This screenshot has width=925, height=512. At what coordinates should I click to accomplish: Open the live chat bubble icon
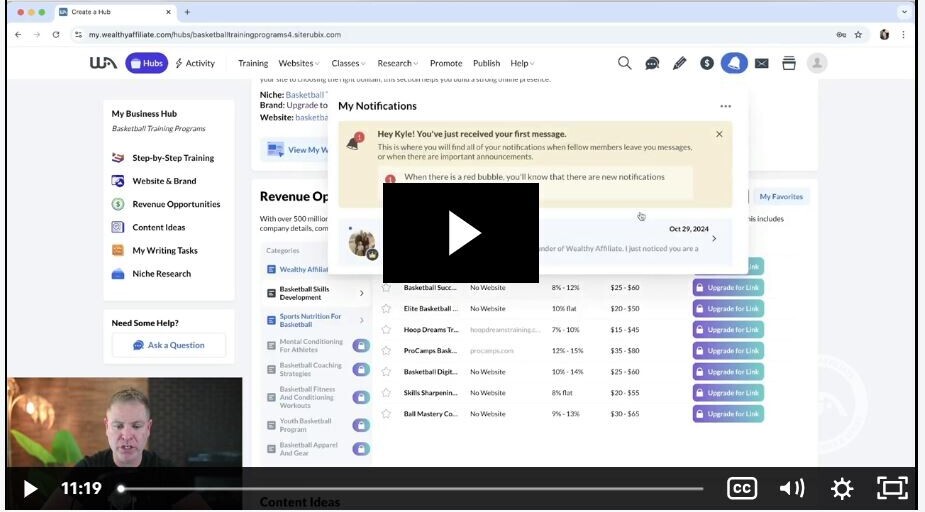coord(652,63)
